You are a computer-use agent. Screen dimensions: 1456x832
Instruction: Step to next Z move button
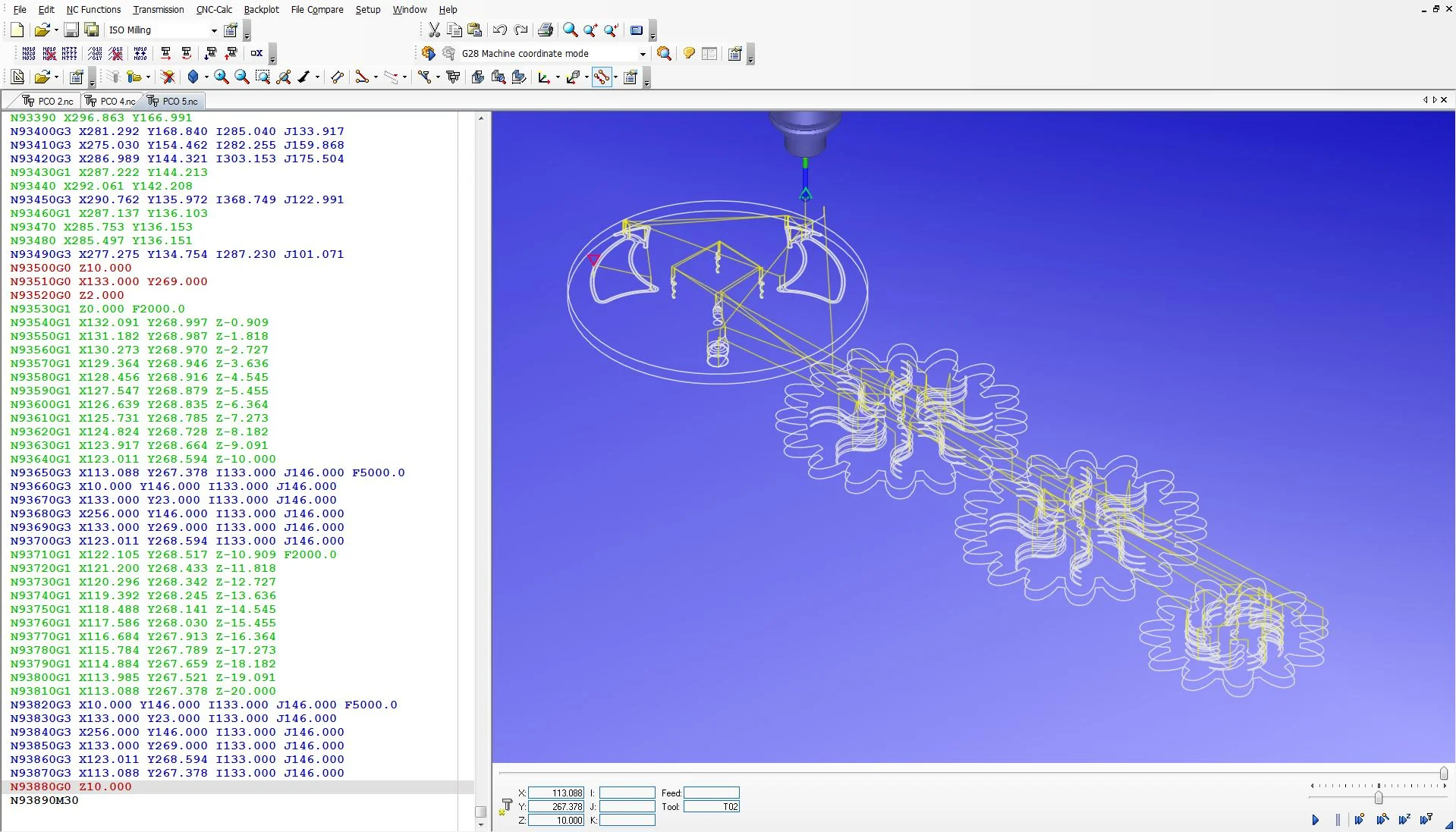[x=1404, y=820]
